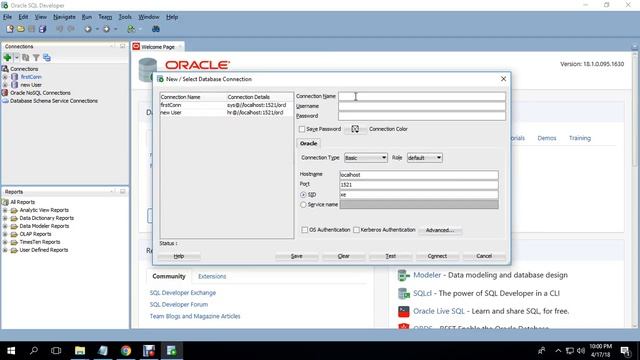Open the SQL Developer Forum link
The width and height of the screenshot is (640, 360).
pos(179,304)
